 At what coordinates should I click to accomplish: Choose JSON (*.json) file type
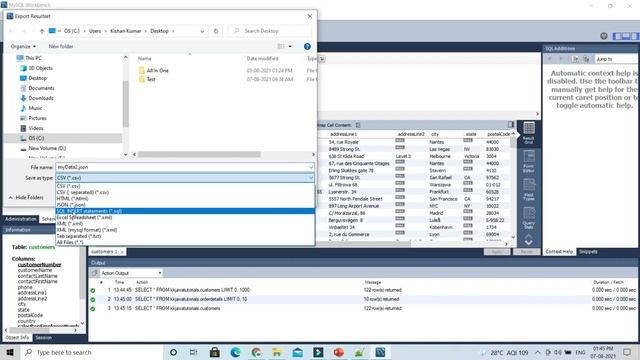click(x=185, y=205)
